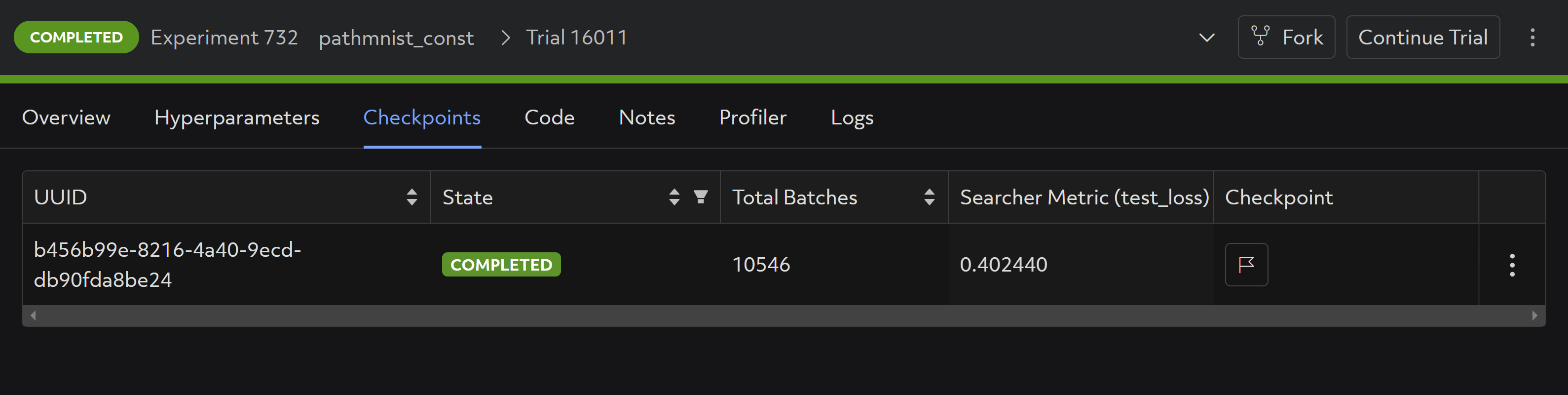The image size is (1568, 395).
Task: Select checkpoint UUID b456b99e row text
Action: [x=167, y=265]
